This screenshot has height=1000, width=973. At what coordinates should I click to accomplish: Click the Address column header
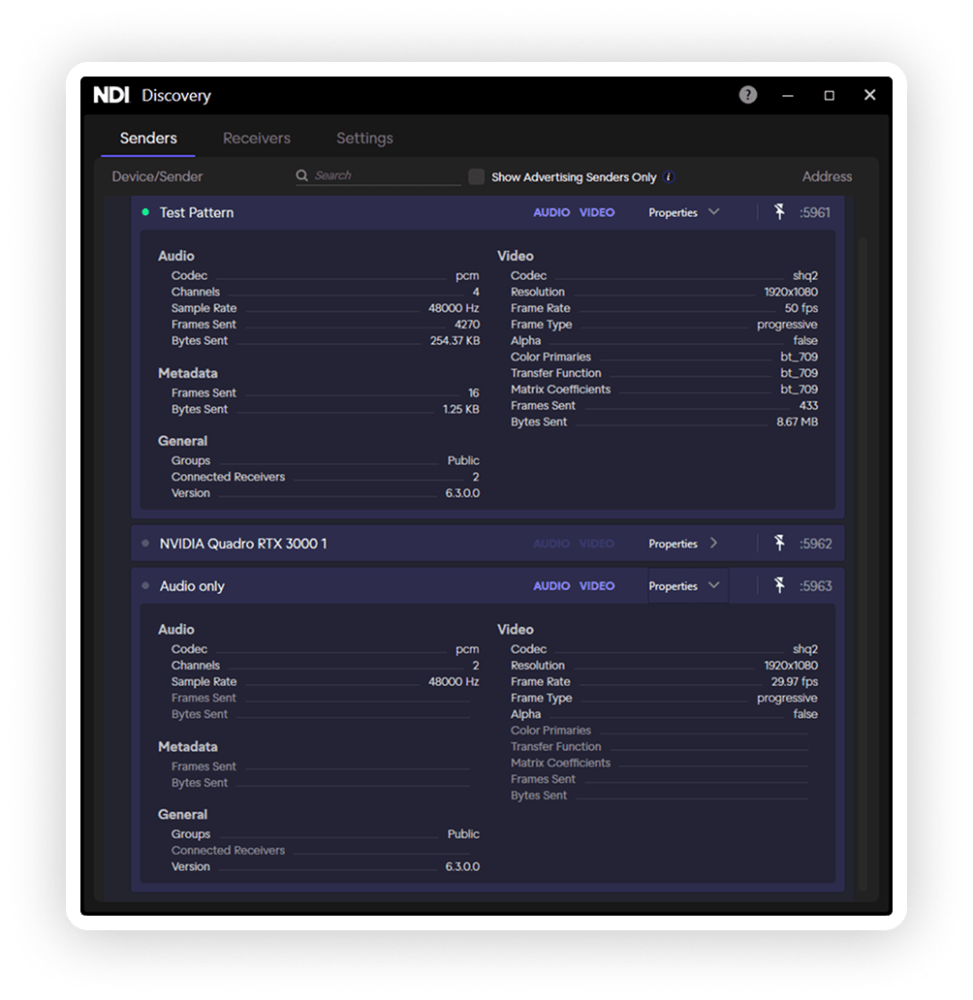[x=826, y=177]
